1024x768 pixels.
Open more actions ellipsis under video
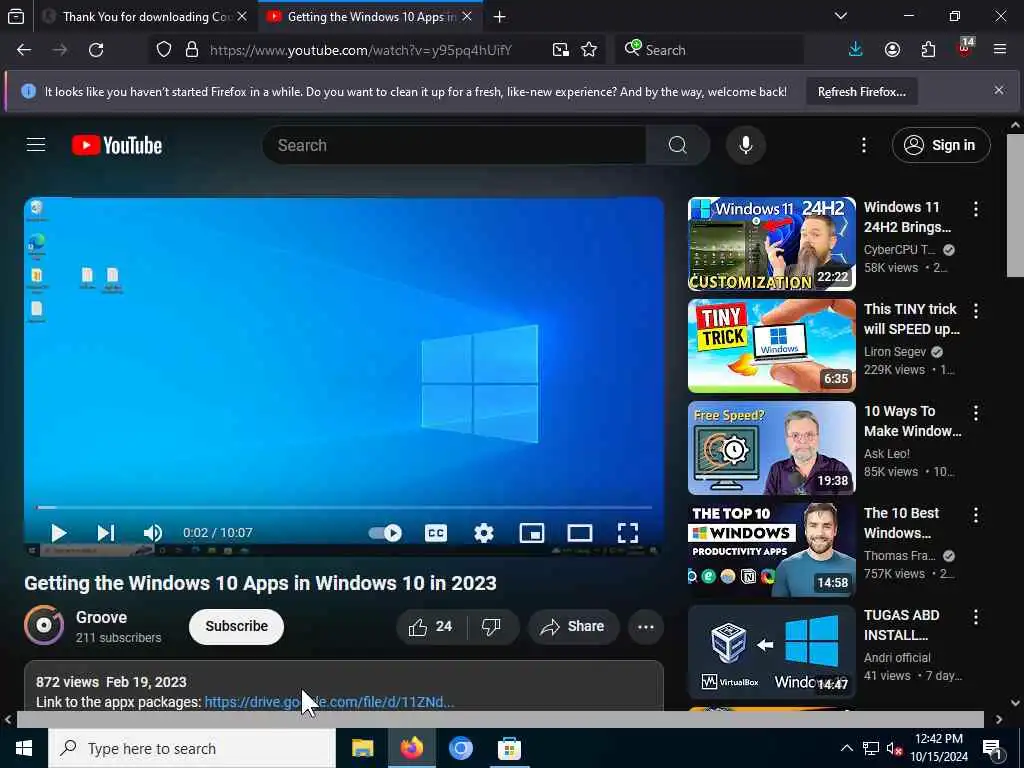[x=646, y=627]
